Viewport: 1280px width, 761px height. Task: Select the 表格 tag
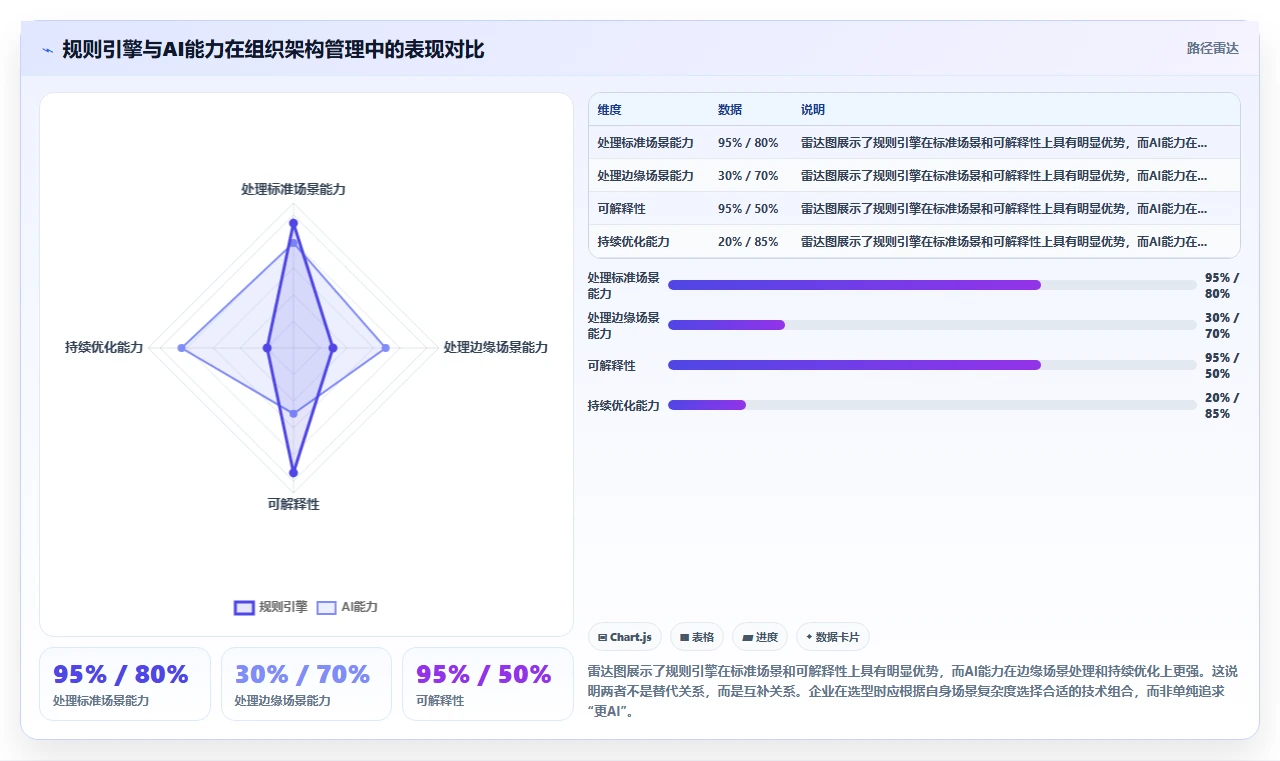coord(697,637)
